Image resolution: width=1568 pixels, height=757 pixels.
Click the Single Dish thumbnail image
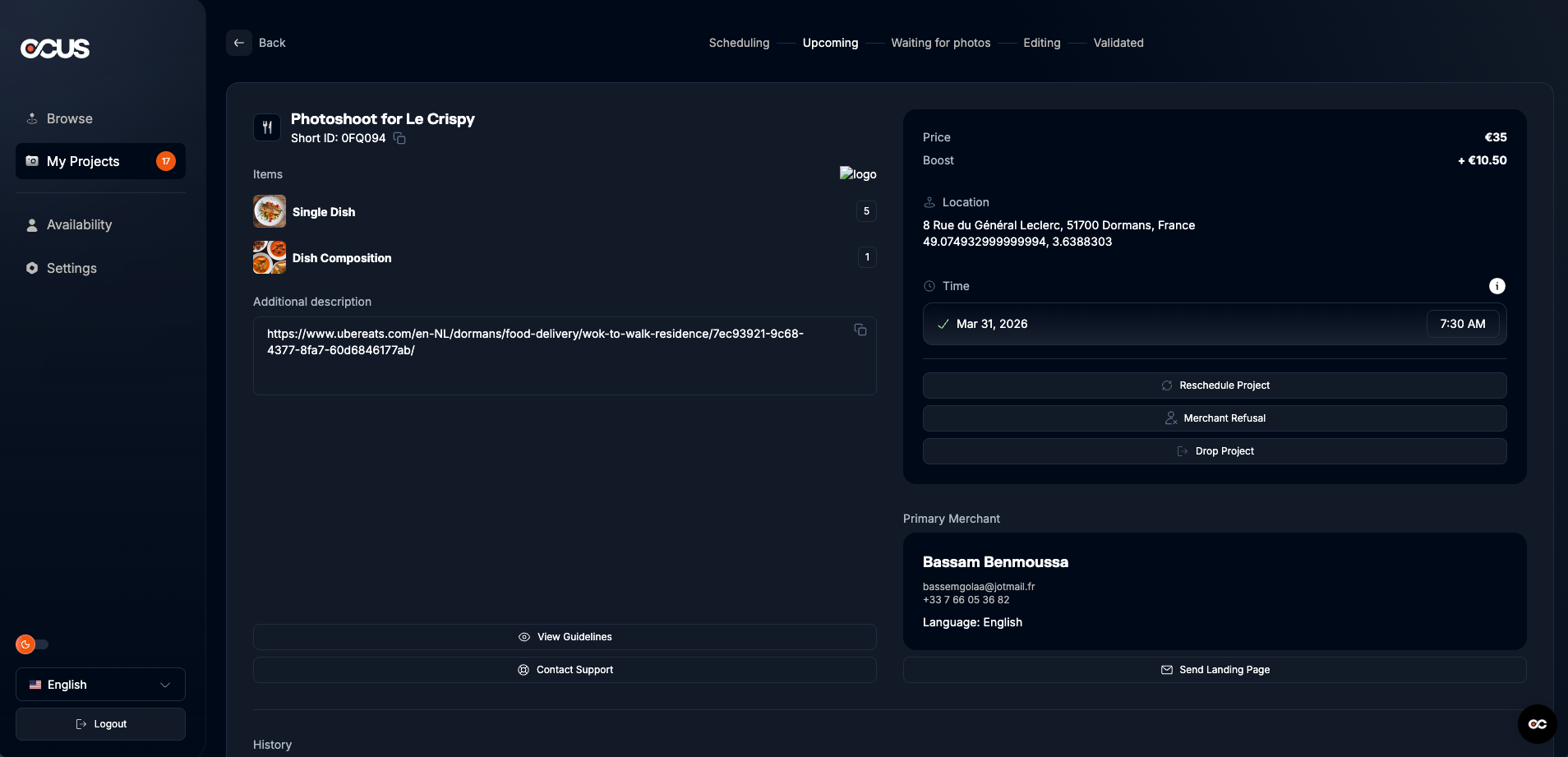point(270,211)
